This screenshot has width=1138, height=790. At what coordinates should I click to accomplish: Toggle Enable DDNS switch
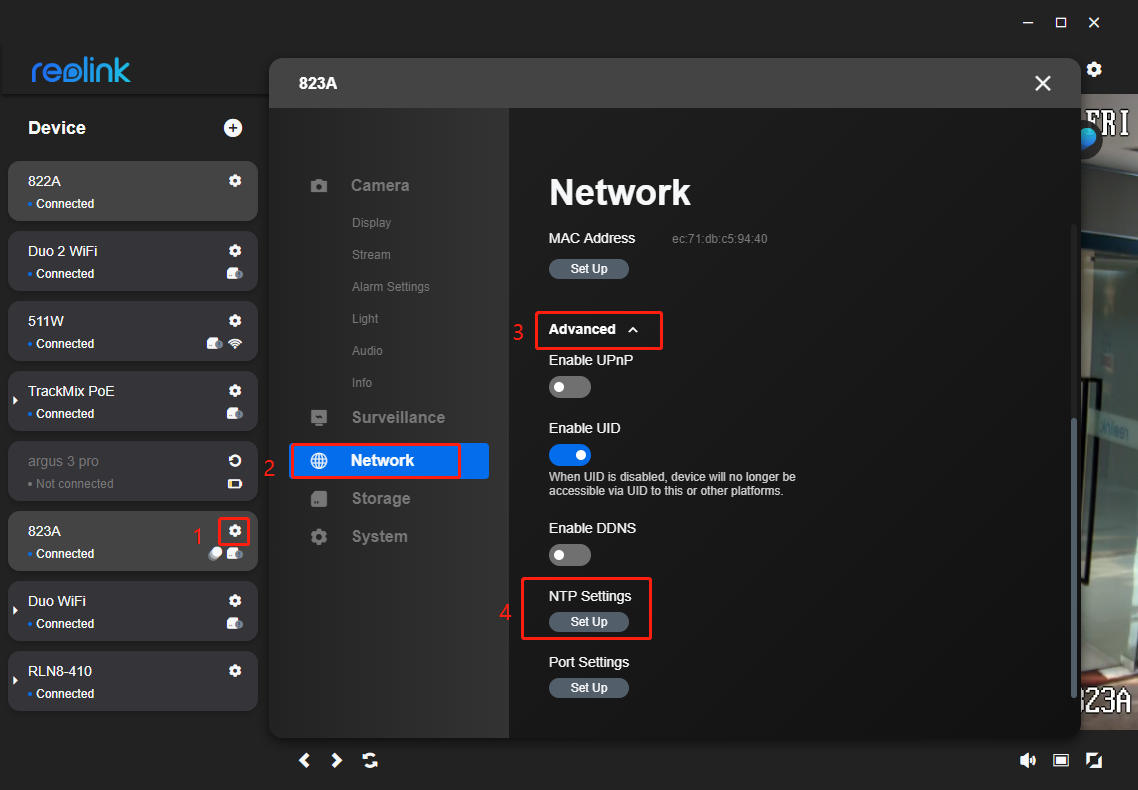click(x=570, y=555)
